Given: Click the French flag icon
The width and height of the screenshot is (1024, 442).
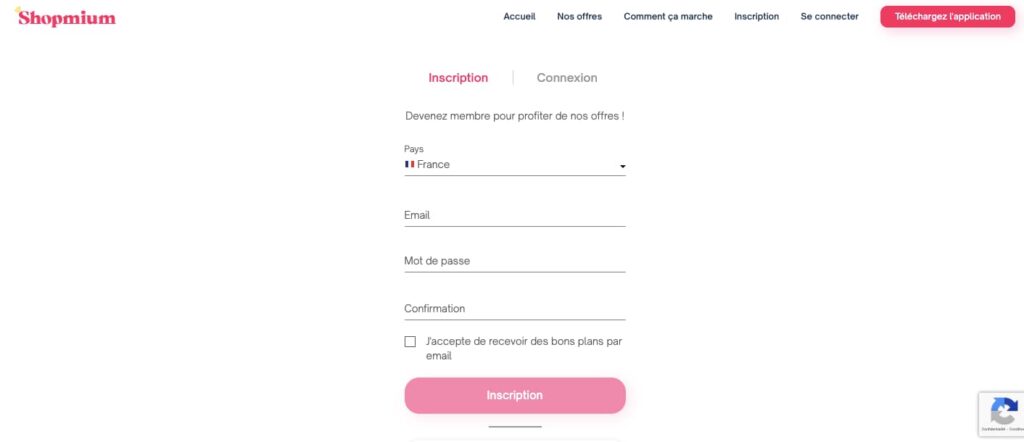Looking at the screenshot, I should 410,164.
